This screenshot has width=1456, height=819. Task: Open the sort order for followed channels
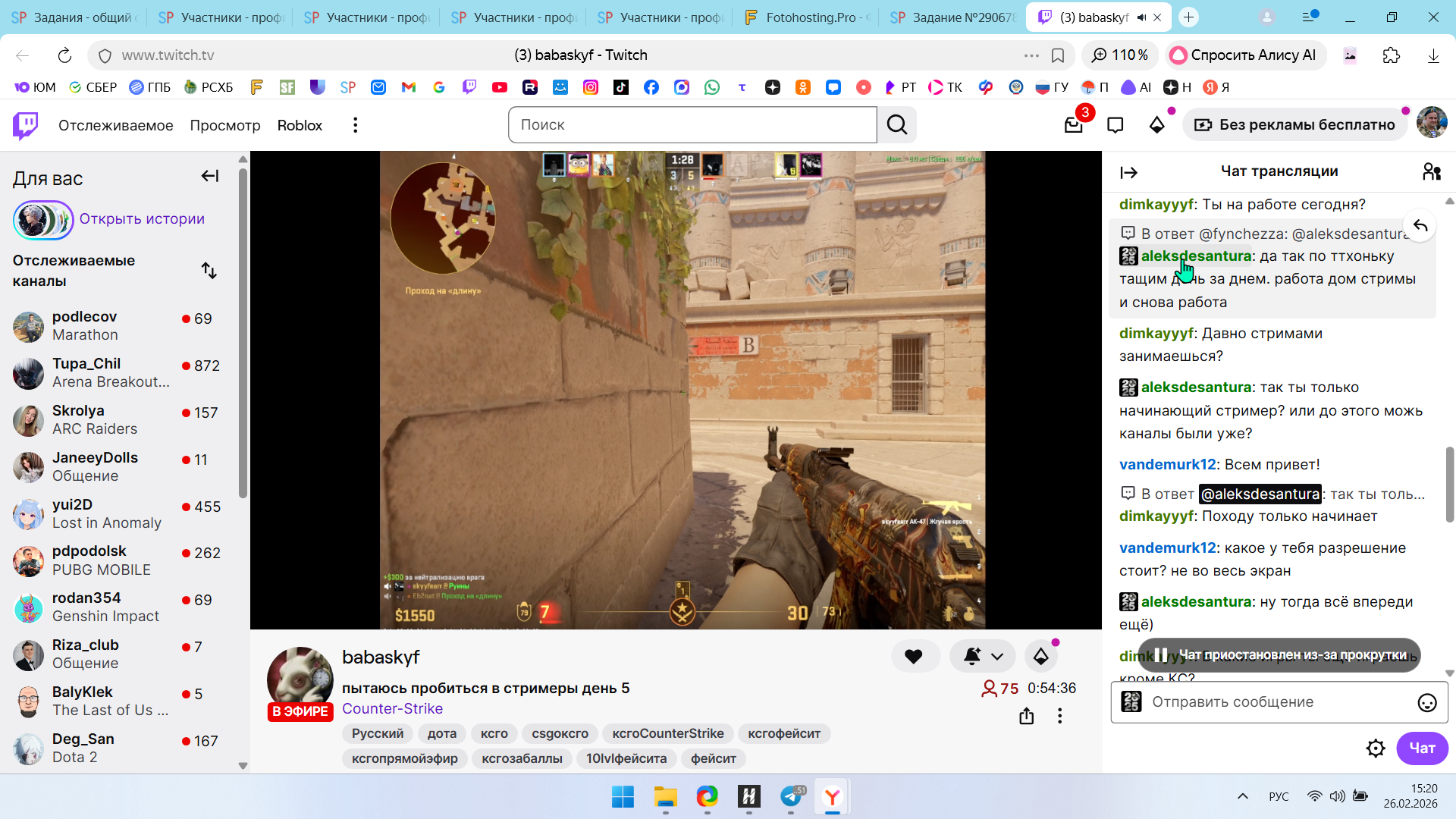click(209, 271)
